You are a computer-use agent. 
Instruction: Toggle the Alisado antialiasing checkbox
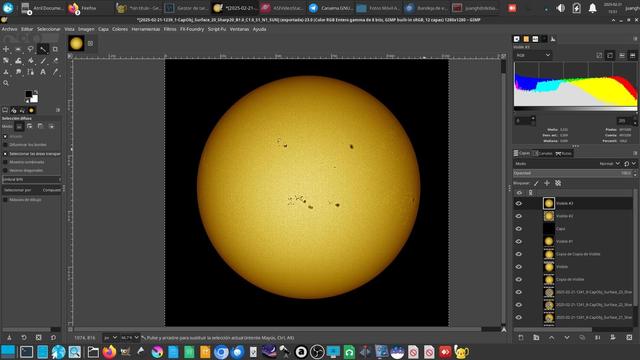tap(5, 136)
